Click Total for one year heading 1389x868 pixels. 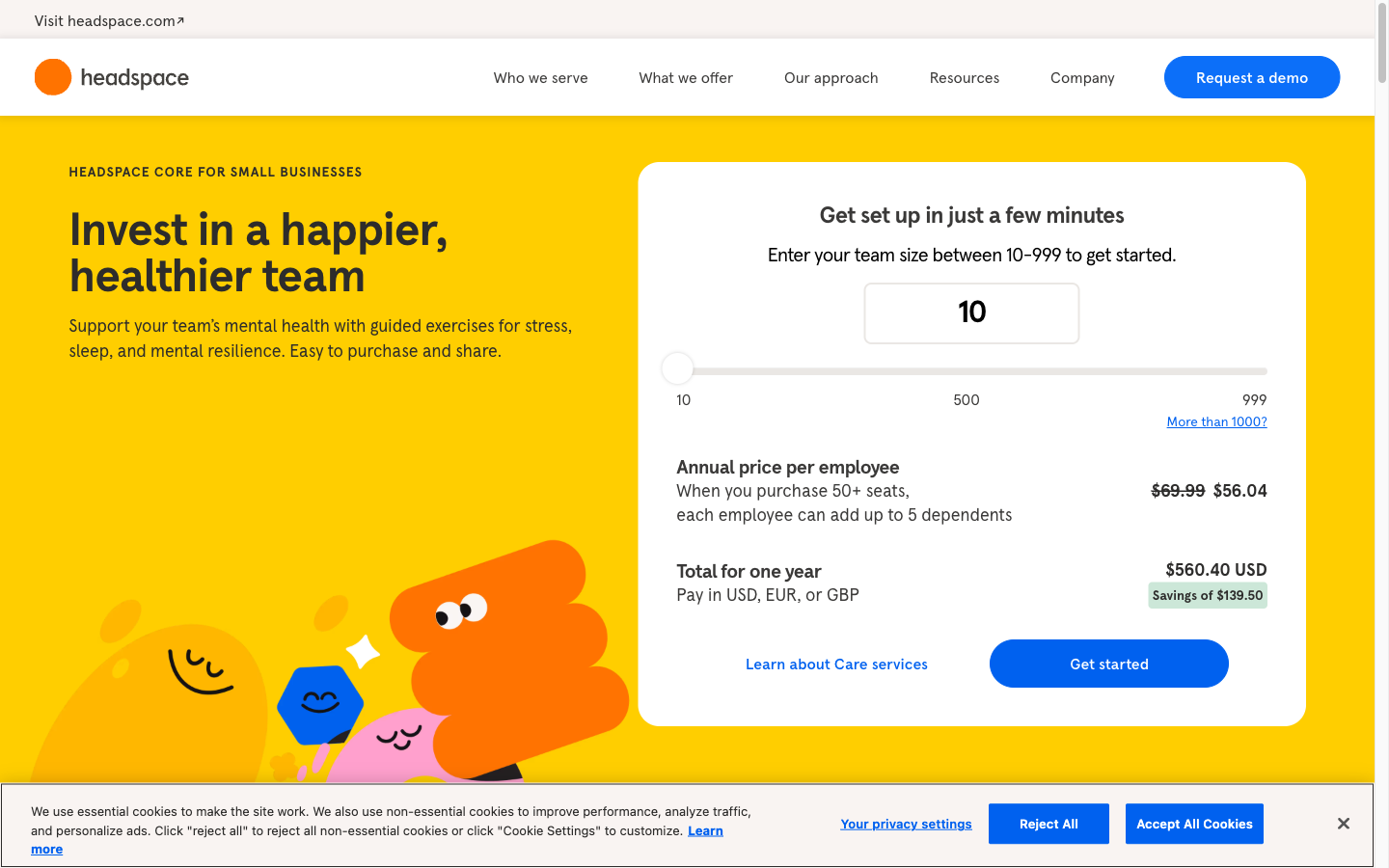tap(749, 572)
